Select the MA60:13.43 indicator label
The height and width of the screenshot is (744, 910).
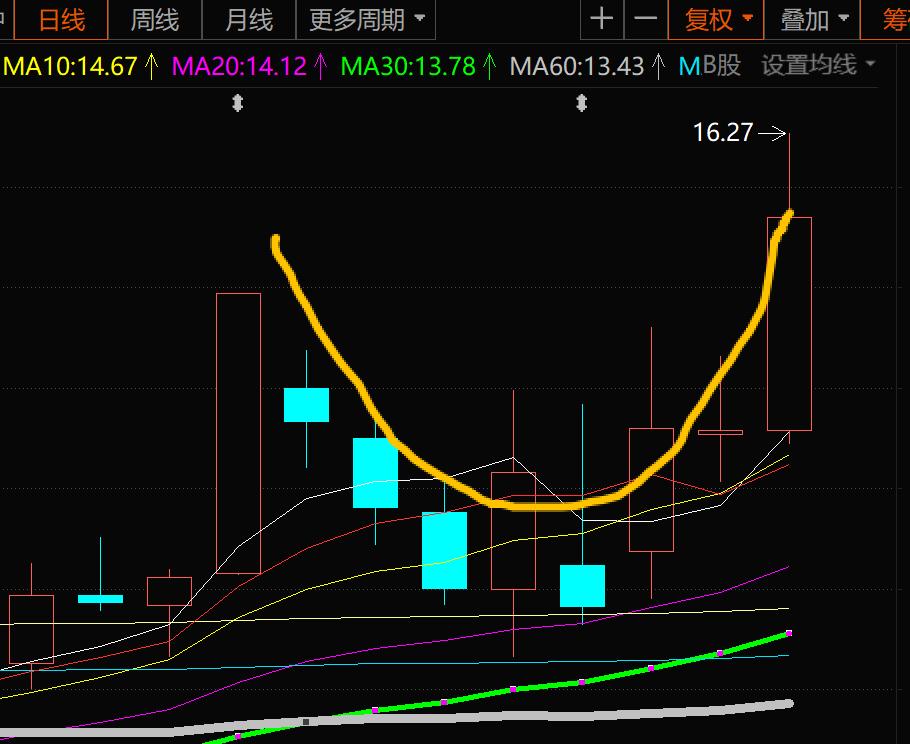click(x=577, y=66)
